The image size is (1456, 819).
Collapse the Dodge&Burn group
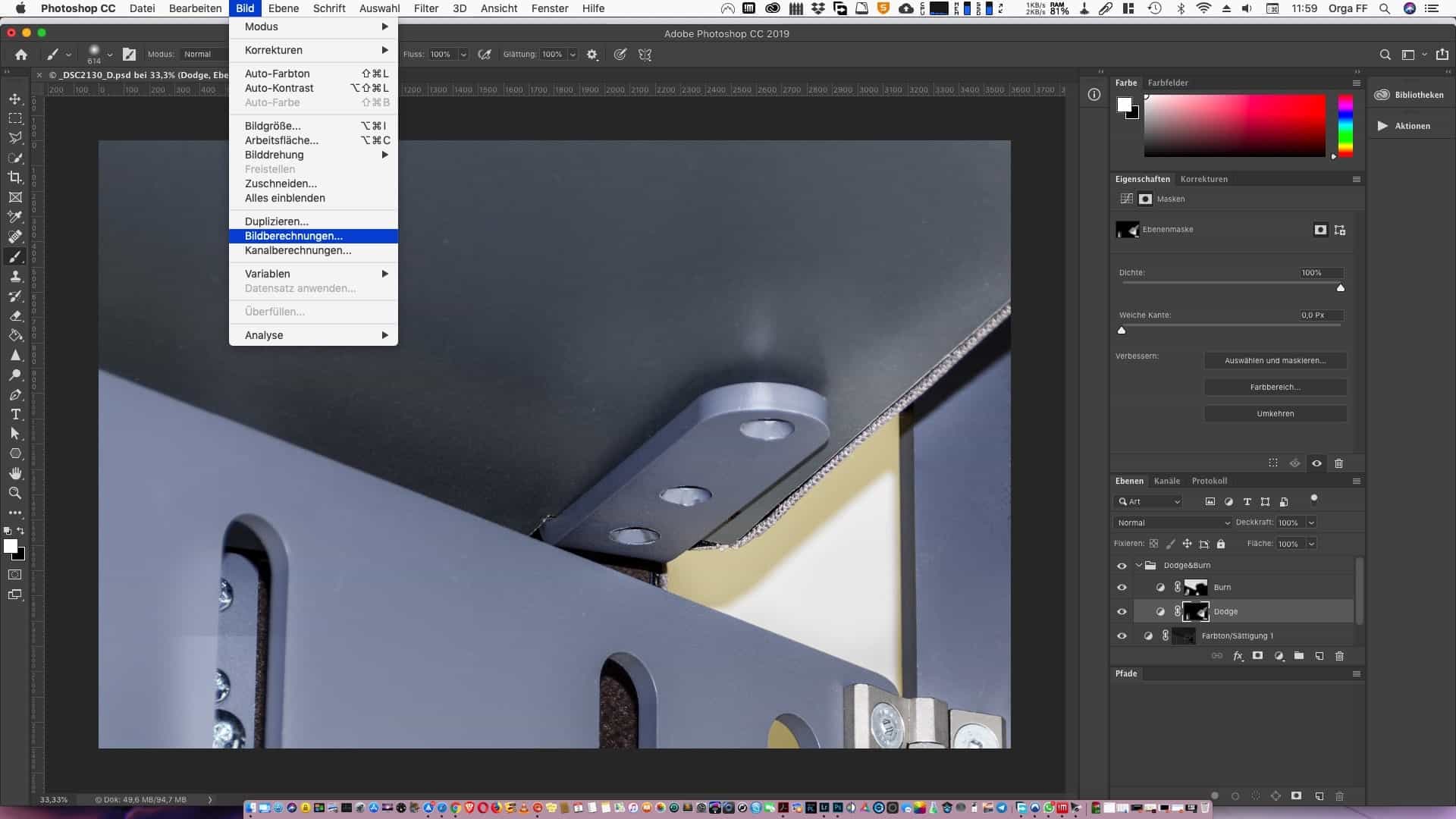click(x=1138, y=565)
